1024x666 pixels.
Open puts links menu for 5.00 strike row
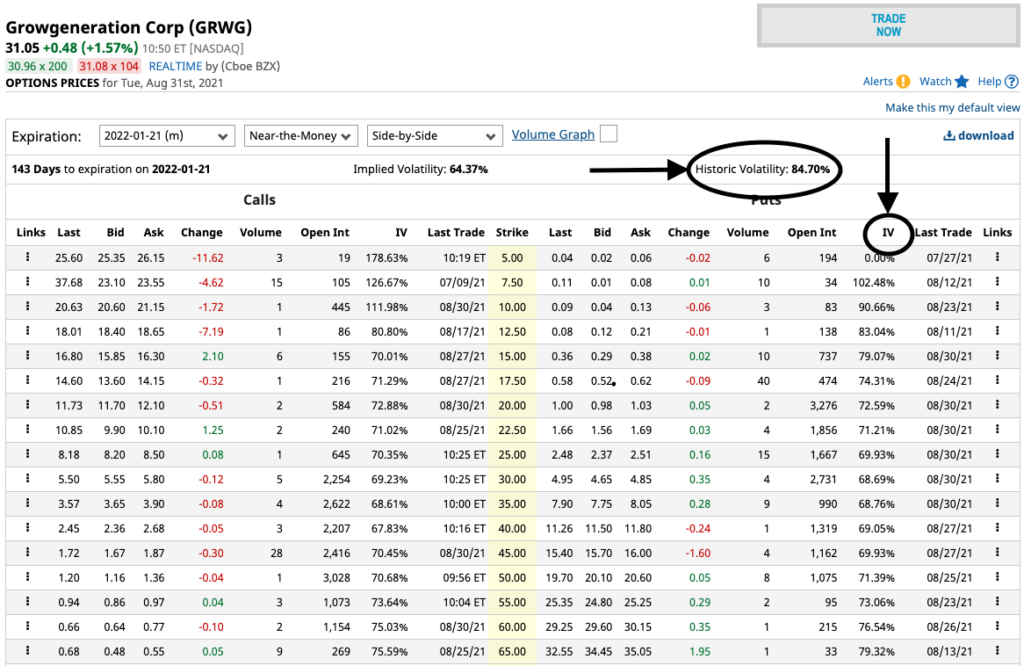997,257
